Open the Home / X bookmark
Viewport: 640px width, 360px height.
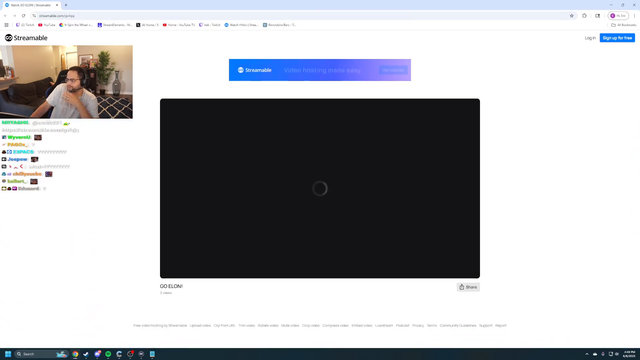coord(147,25)
